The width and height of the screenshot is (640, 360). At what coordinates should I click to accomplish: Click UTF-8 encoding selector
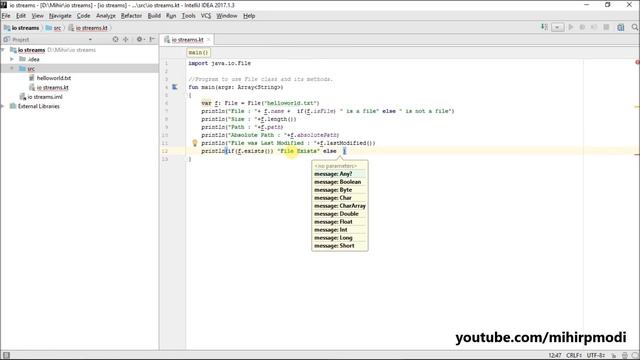pos(596,356)
